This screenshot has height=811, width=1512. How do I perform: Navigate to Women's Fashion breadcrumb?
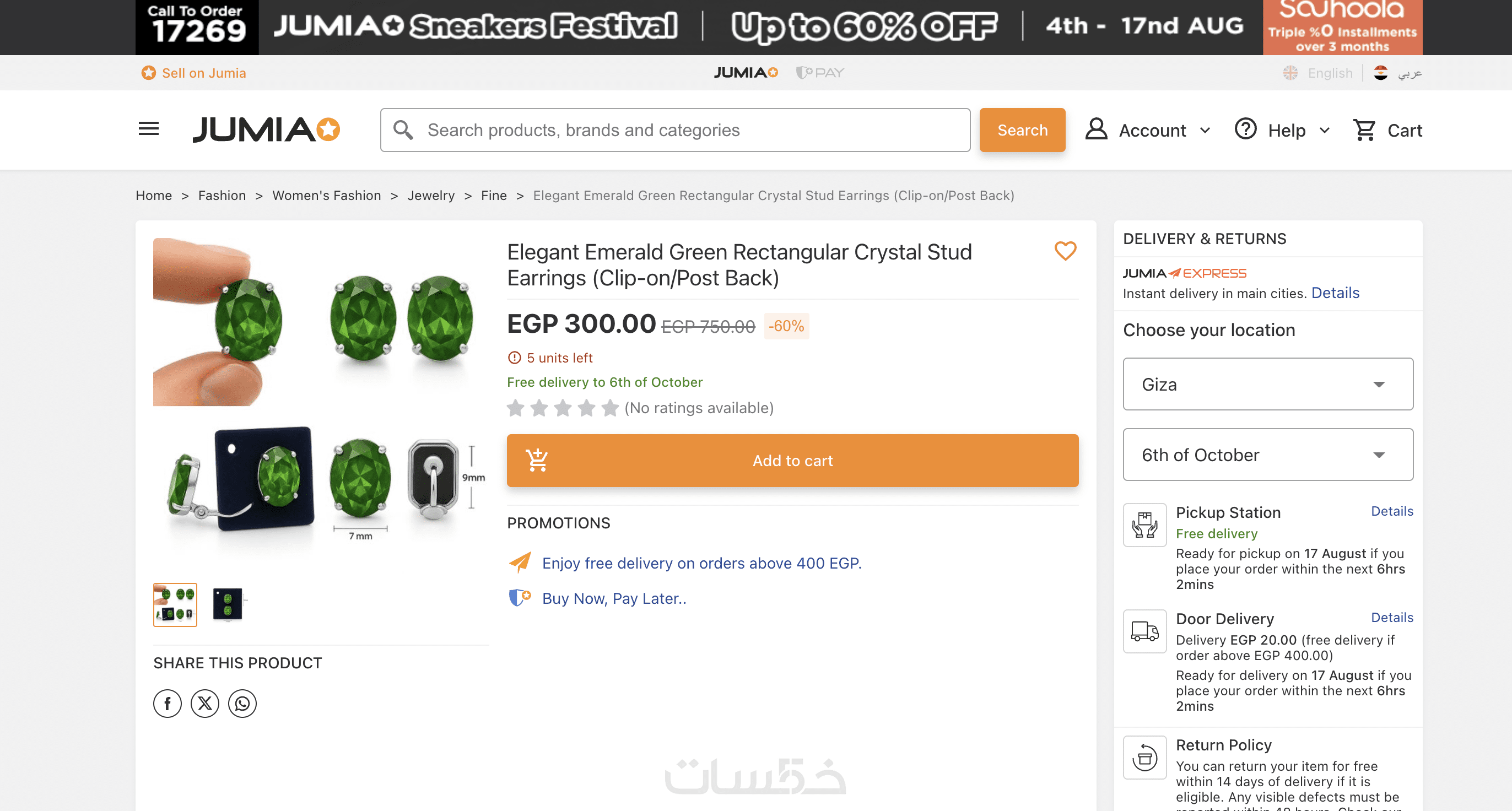tap(326, 196)
